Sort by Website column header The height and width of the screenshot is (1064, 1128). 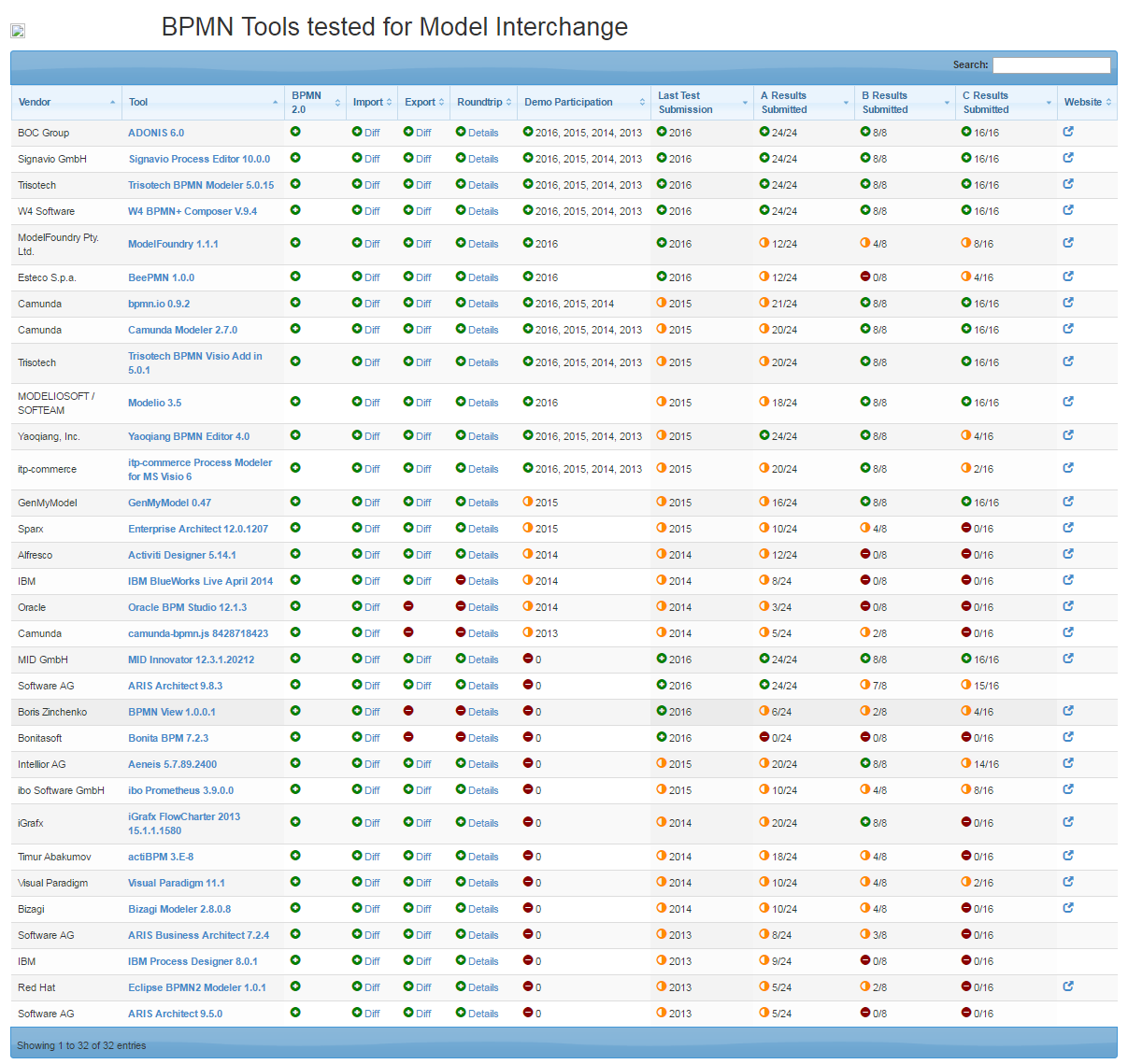1087,103
